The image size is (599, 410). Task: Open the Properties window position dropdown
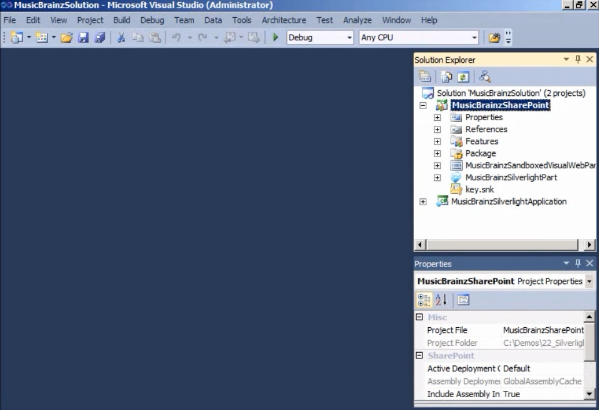click(x=566, y=263)
